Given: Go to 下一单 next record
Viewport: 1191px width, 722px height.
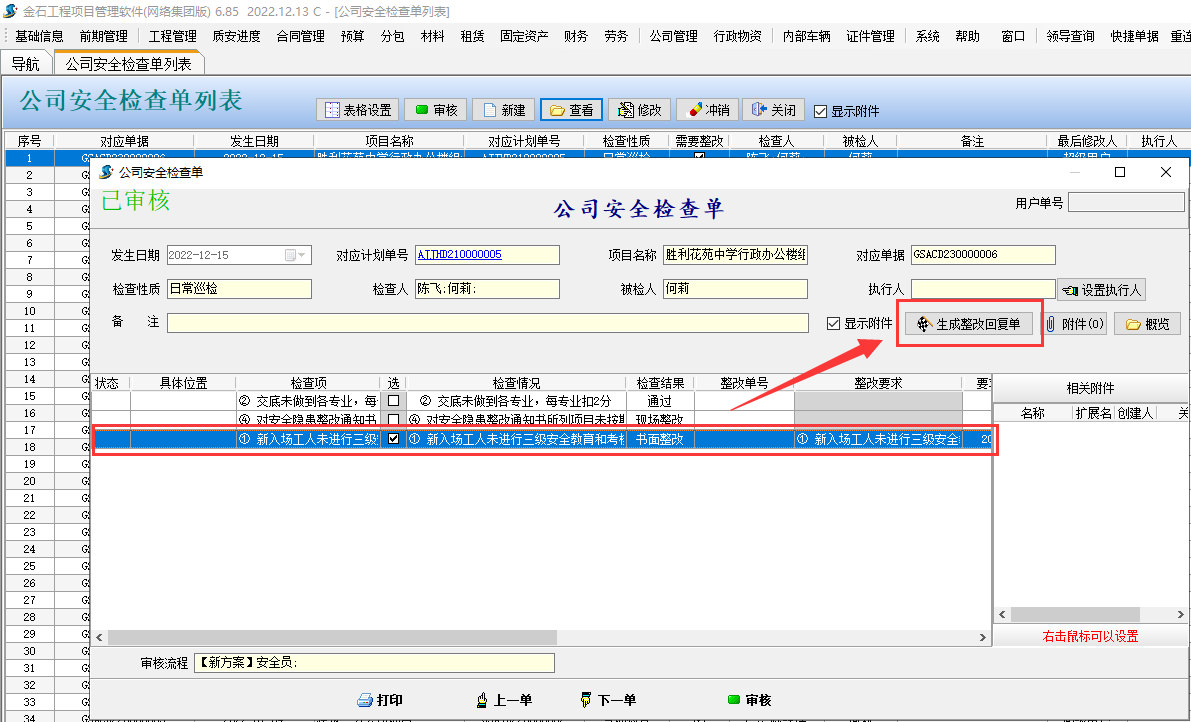Looking at the screenshot, I should click(607, 700).
